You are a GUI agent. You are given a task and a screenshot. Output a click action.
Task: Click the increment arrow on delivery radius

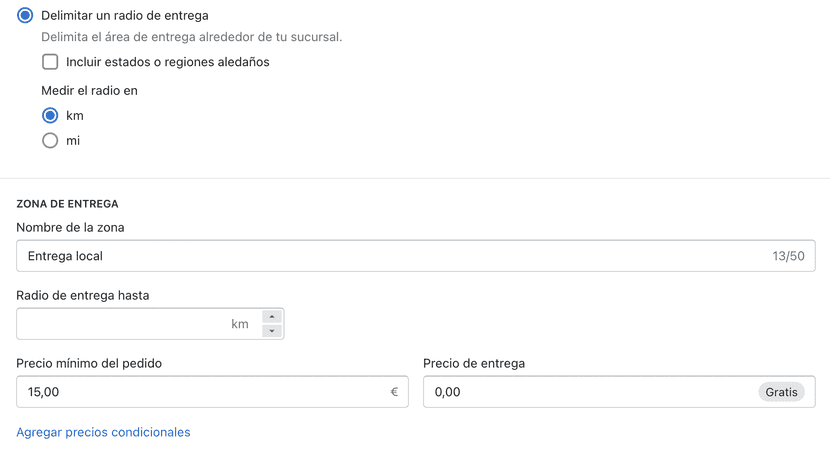click(272, 317)
